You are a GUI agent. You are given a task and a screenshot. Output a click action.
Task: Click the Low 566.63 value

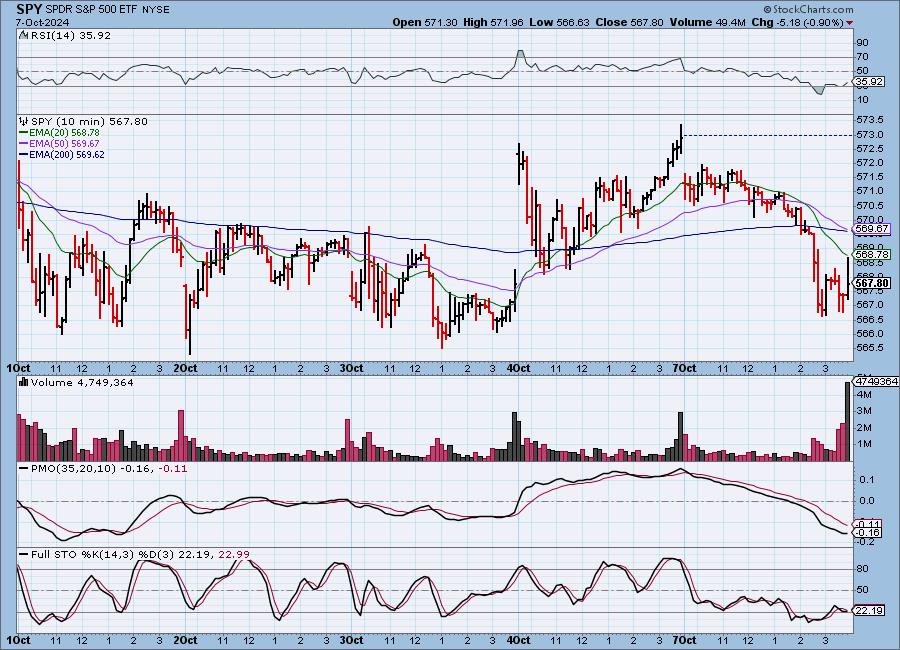point(559,22)
